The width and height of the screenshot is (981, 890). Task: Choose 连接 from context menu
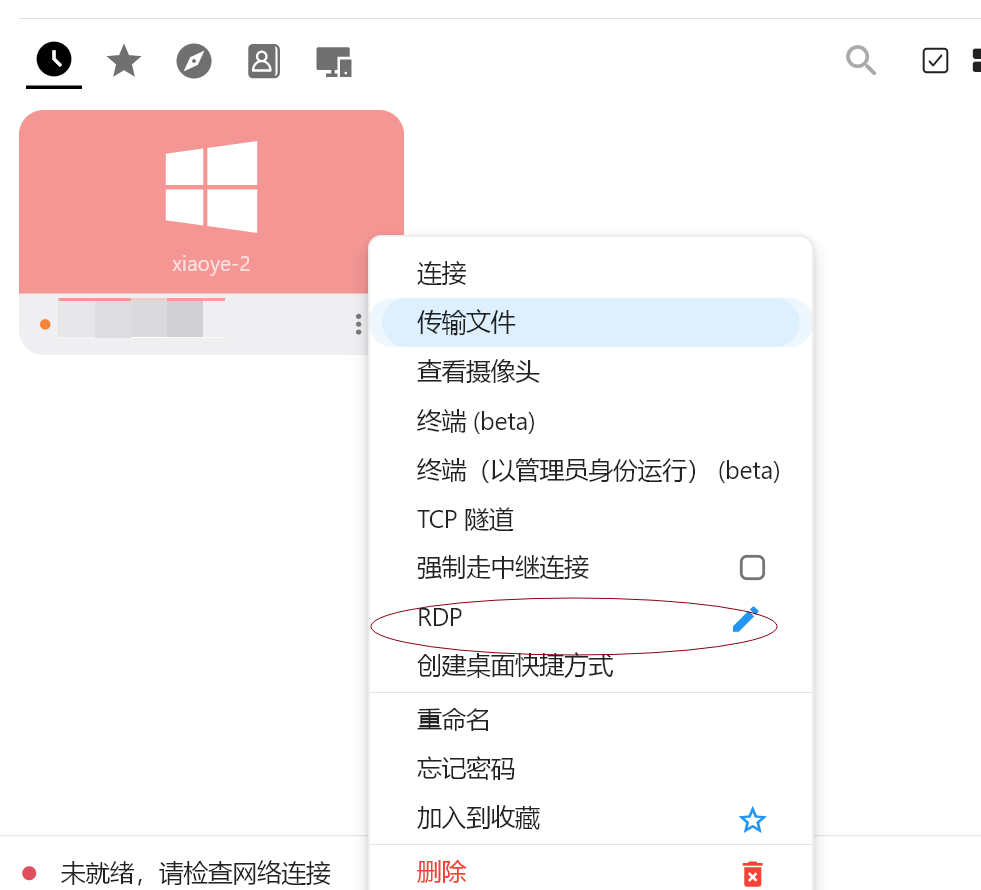tap(591, 273)
